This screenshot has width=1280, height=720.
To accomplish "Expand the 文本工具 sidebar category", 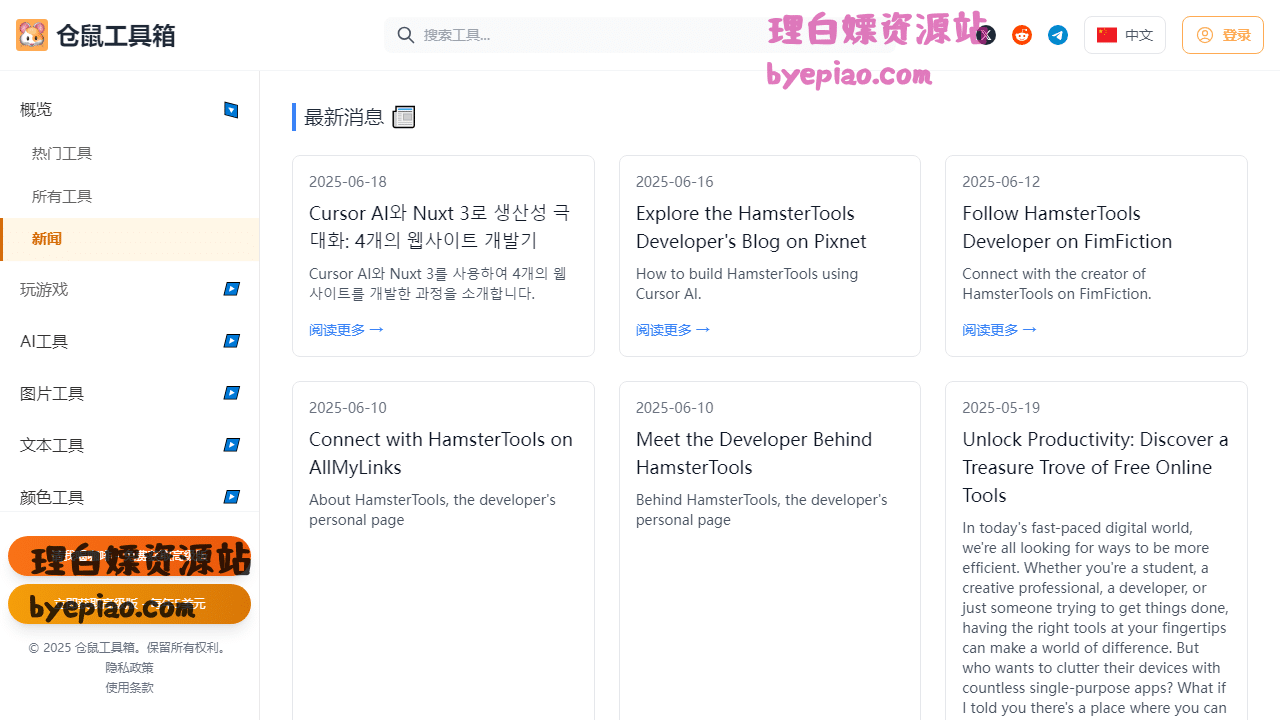I will (231, 445).
